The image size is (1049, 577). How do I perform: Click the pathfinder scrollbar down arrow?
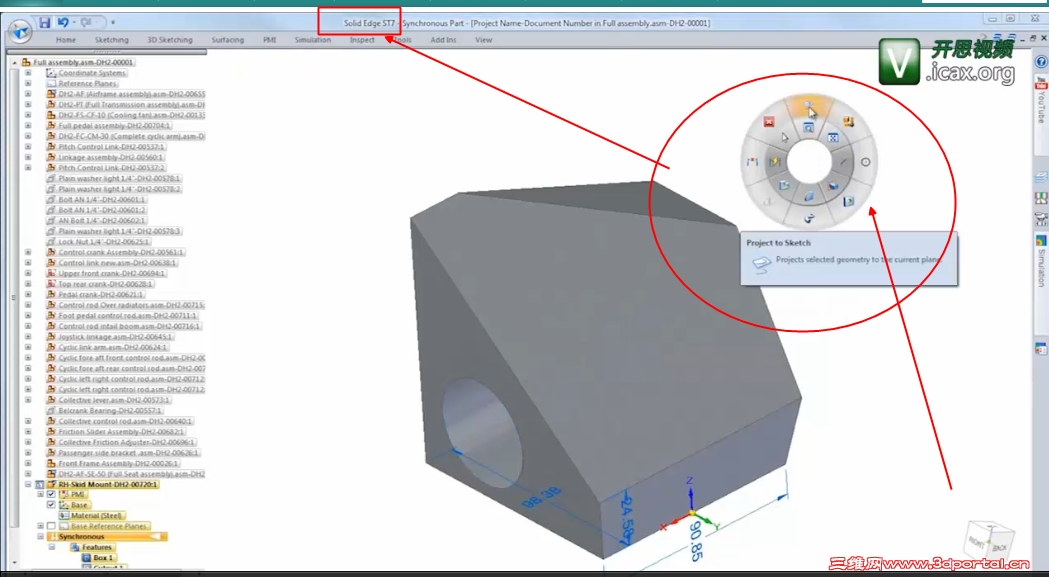14,563
